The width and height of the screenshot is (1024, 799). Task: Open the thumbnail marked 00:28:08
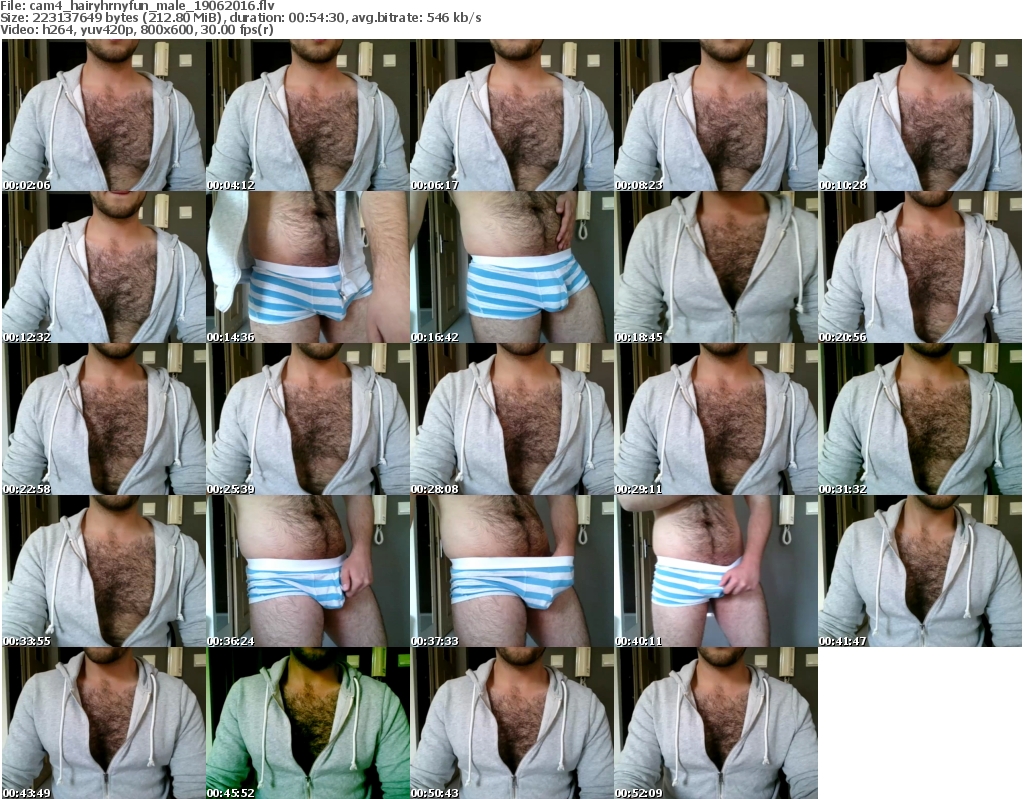[x=511, y=419]
